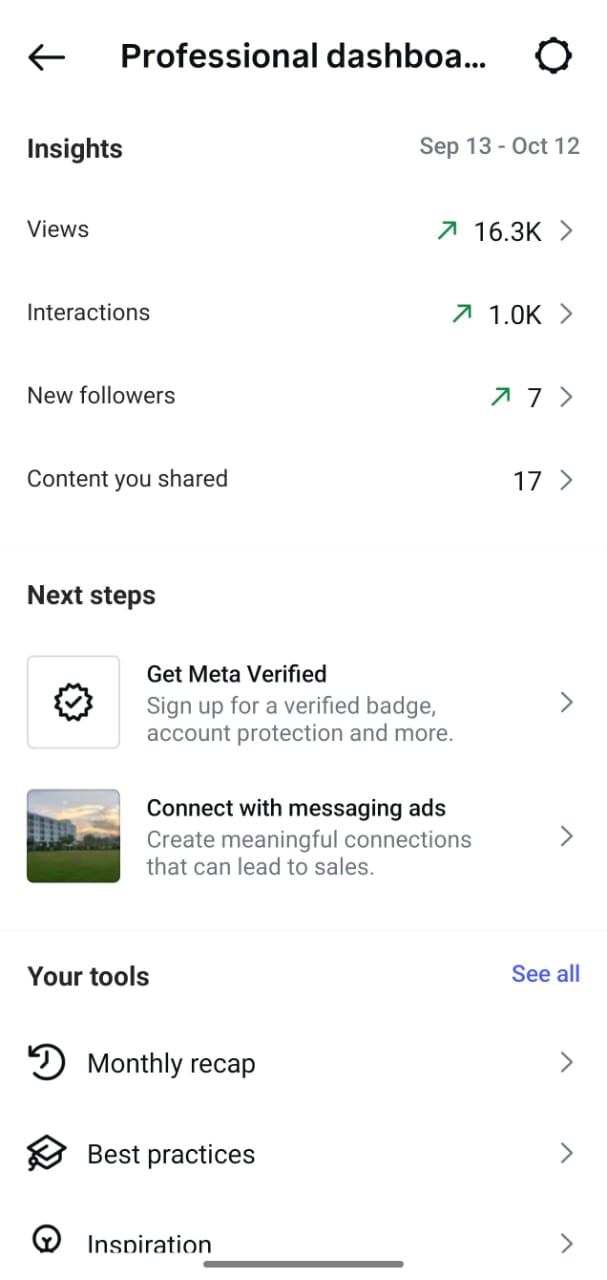
Task: Tap the Monthly recap clock icon
Action: [x=46, y=1063]
